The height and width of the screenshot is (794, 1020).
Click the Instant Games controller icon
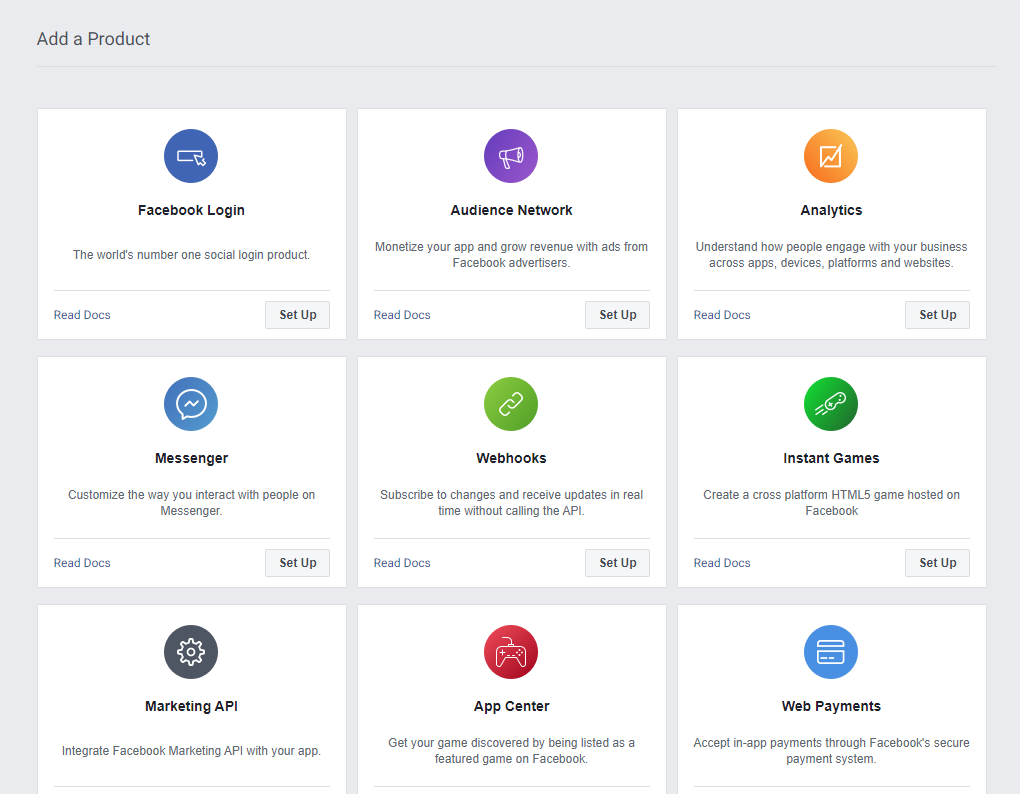pyautogui.click(x=831, y=404)
